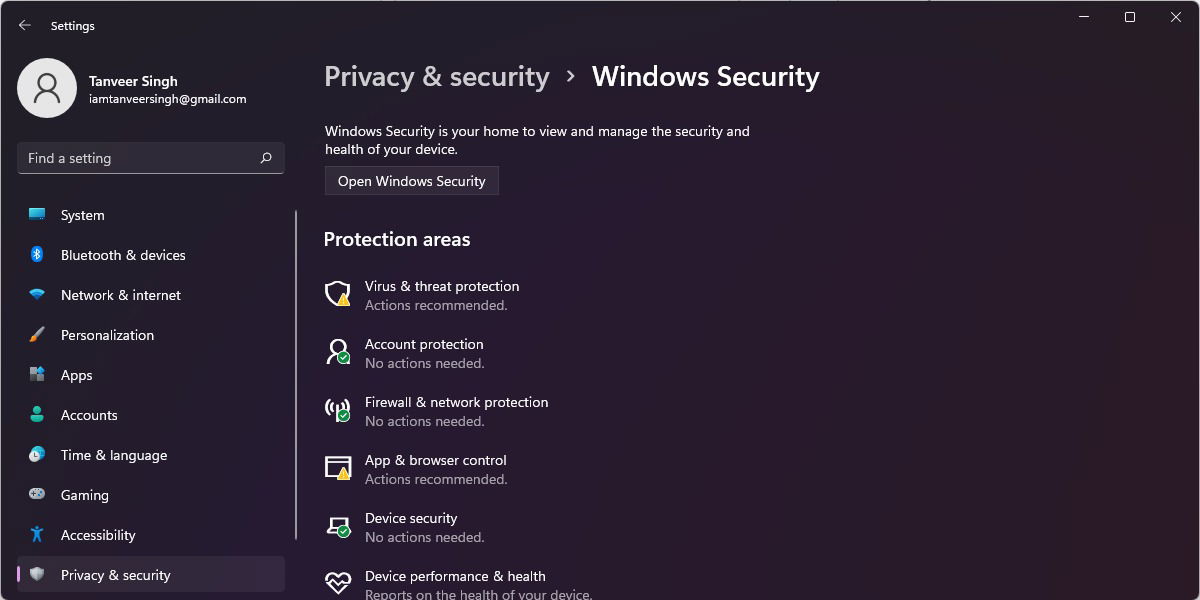Image resolution: width=1200 pixels, height=600 pixels.
Task: Navigate to Privacy & security breadcrumb
Action: (x=437, y=77)
